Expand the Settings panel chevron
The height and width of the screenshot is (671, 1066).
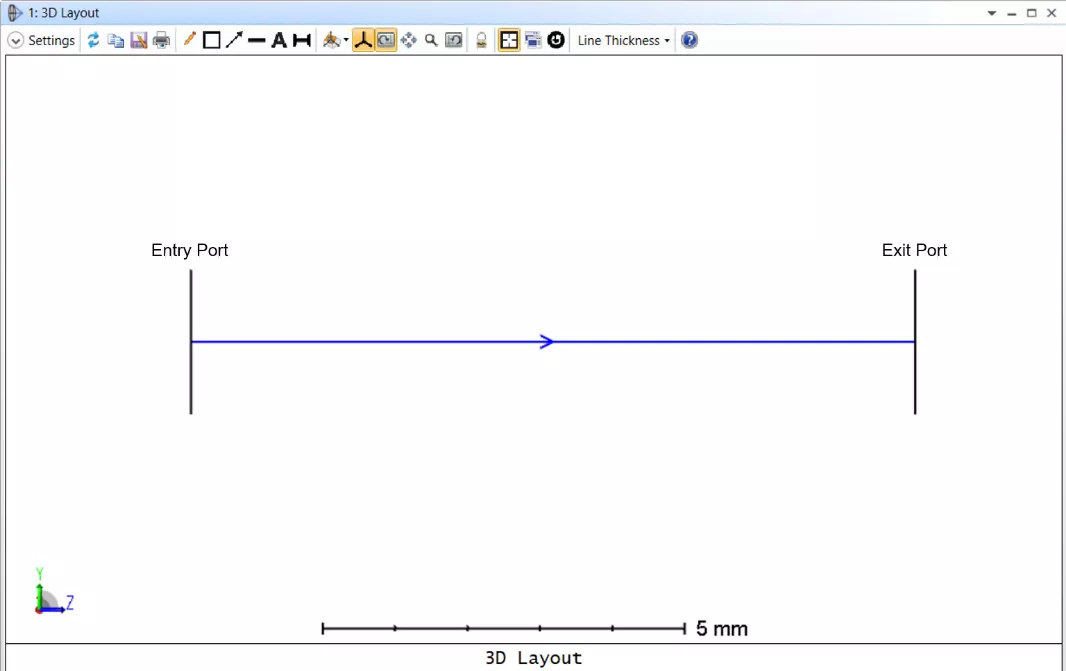point(15,40)
